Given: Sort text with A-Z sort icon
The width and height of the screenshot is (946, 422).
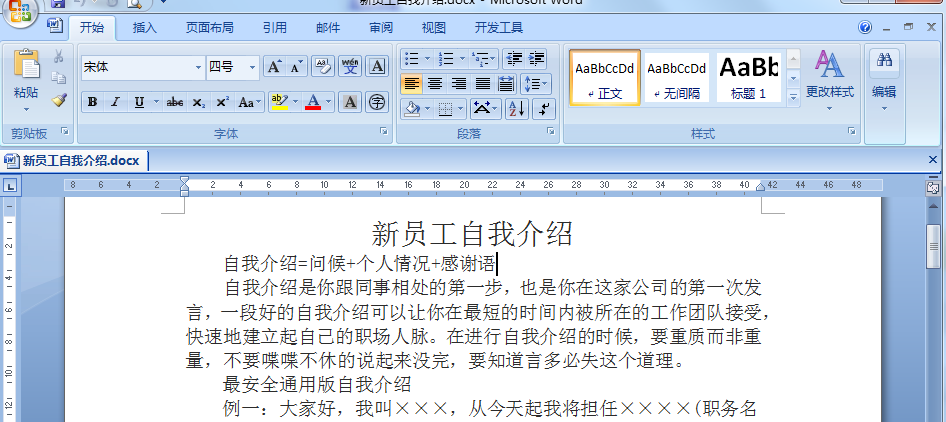Looking at the screenshot, I should (517, 109).
